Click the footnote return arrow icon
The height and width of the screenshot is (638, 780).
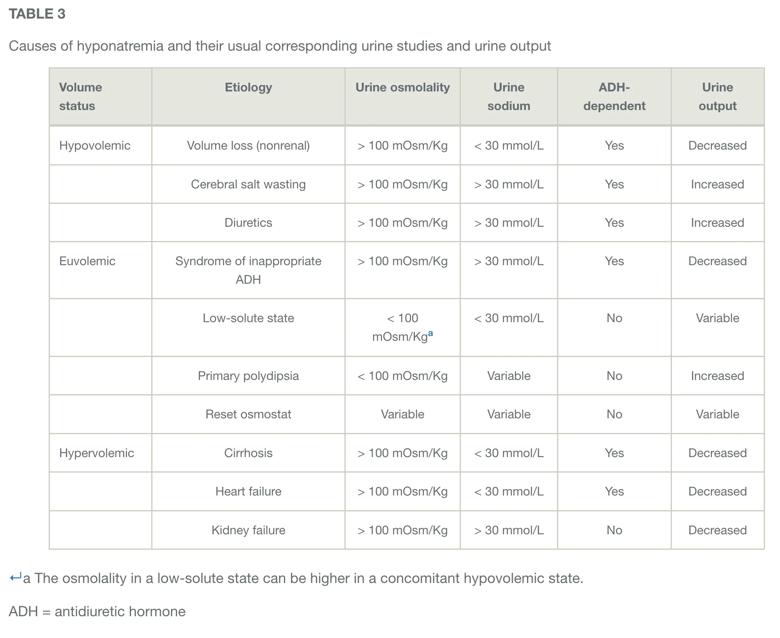point(15,577)
